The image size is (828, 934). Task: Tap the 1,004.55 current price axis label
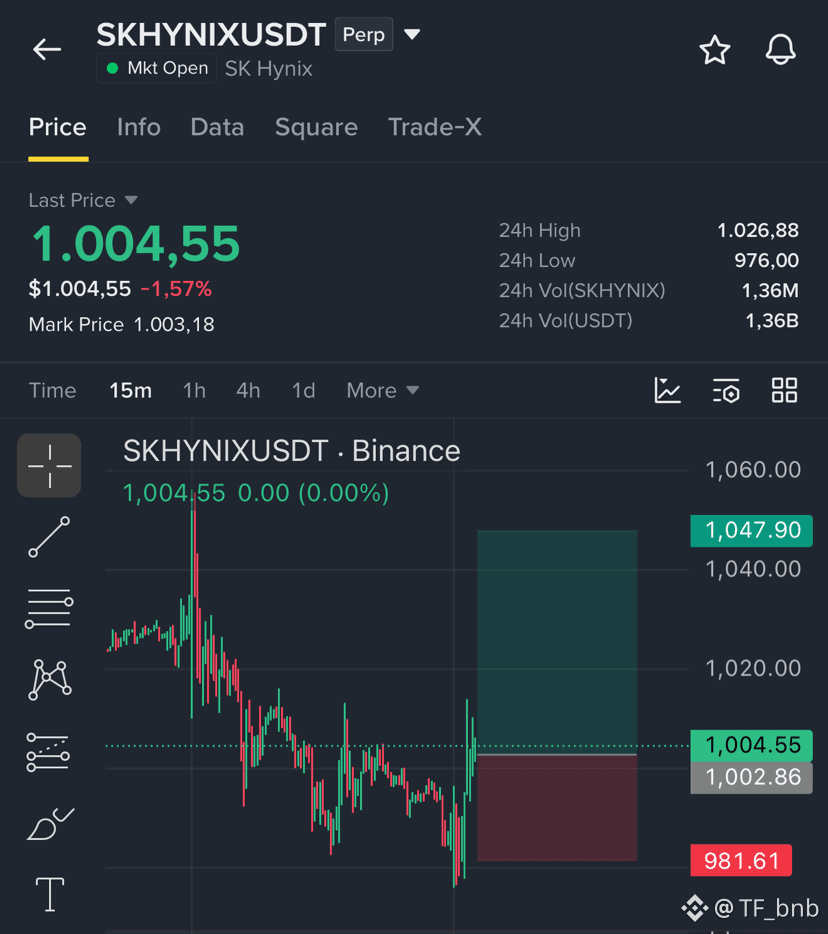click(x=752, y=746)
